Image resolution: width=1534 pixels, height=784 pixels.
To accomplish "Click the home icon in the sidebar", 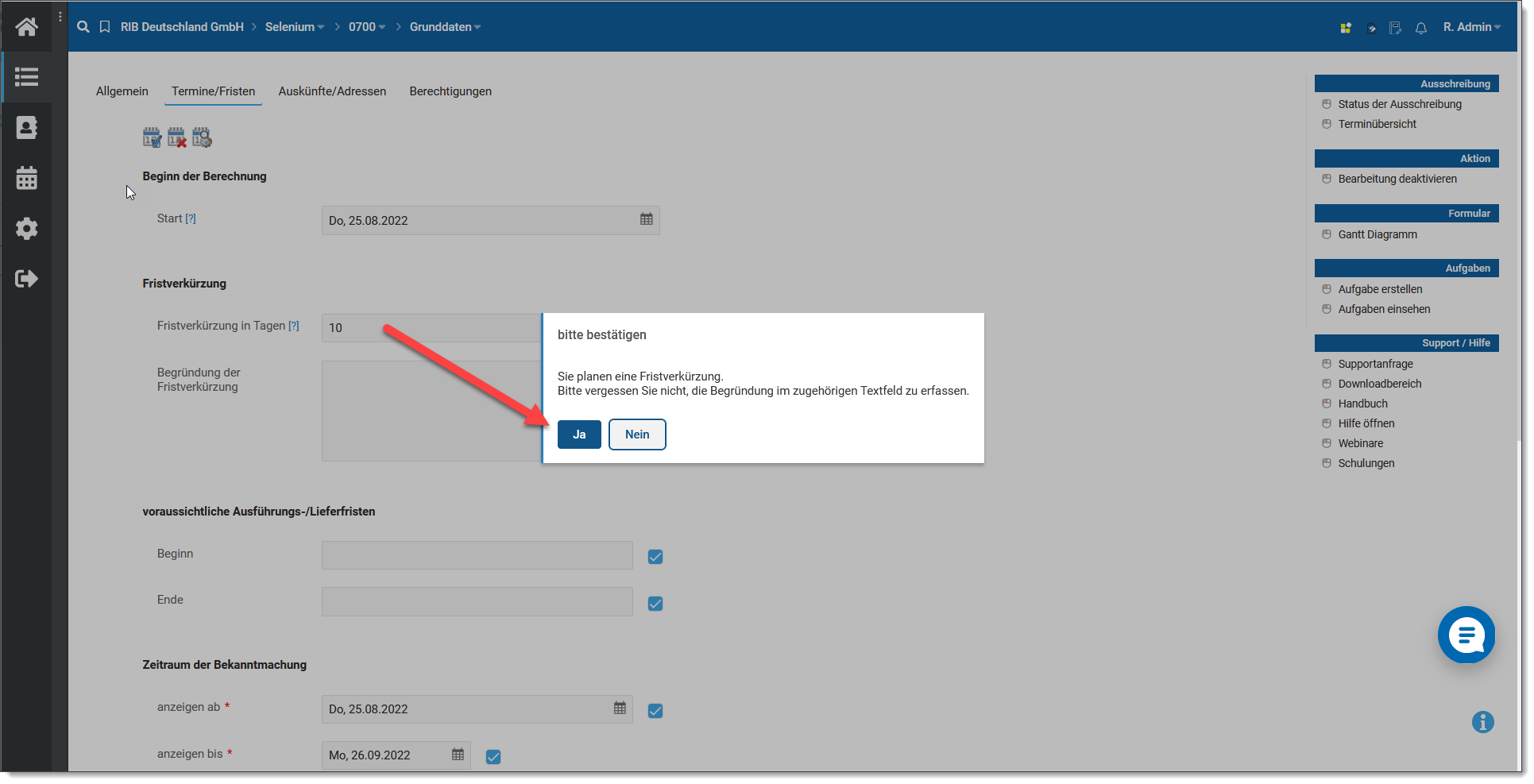I will 26,27.
